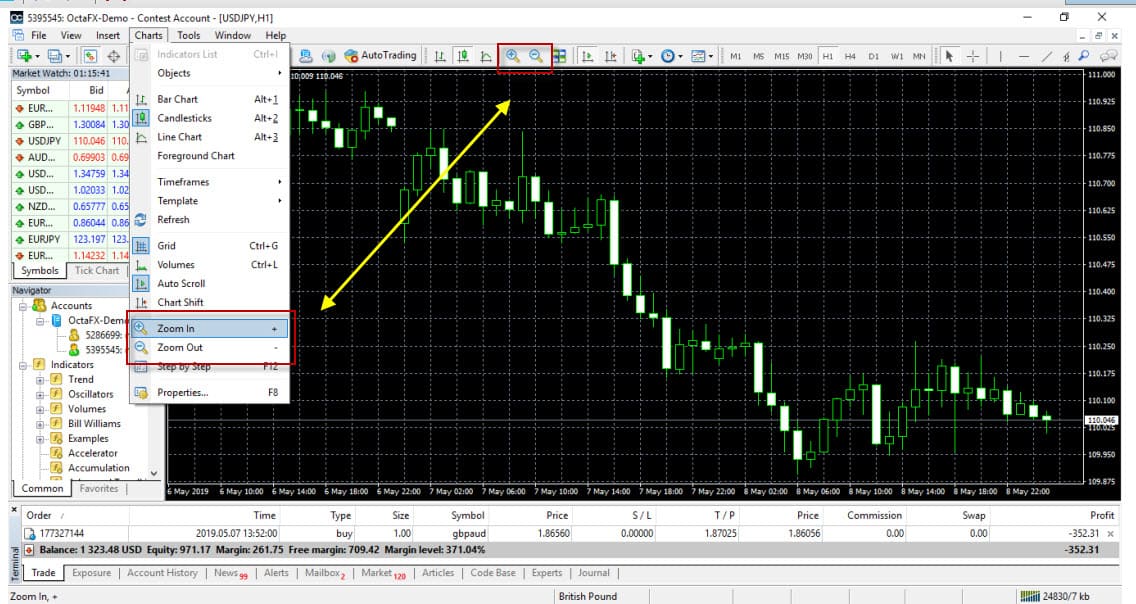The image size is (1136, 604).
Task: Click the Zoom Out magnifier in toolbar
Action: pos(537,56)
